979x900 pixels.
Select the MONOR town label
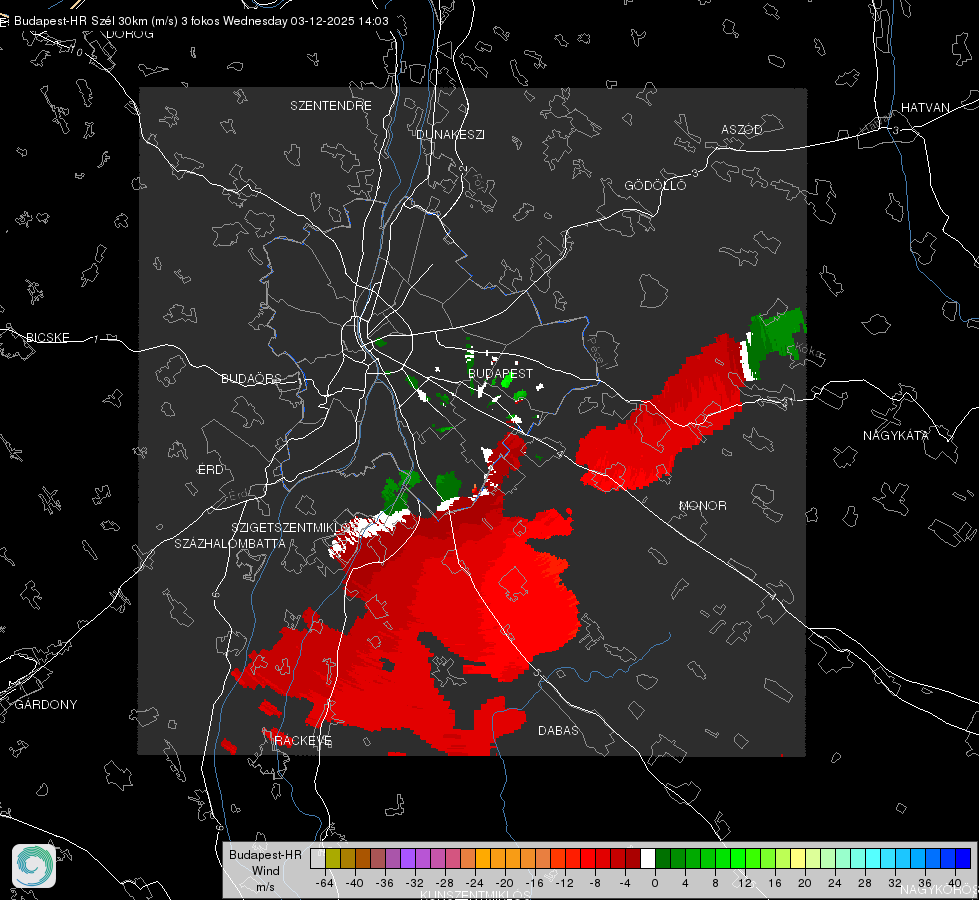[x=703, y=506]
